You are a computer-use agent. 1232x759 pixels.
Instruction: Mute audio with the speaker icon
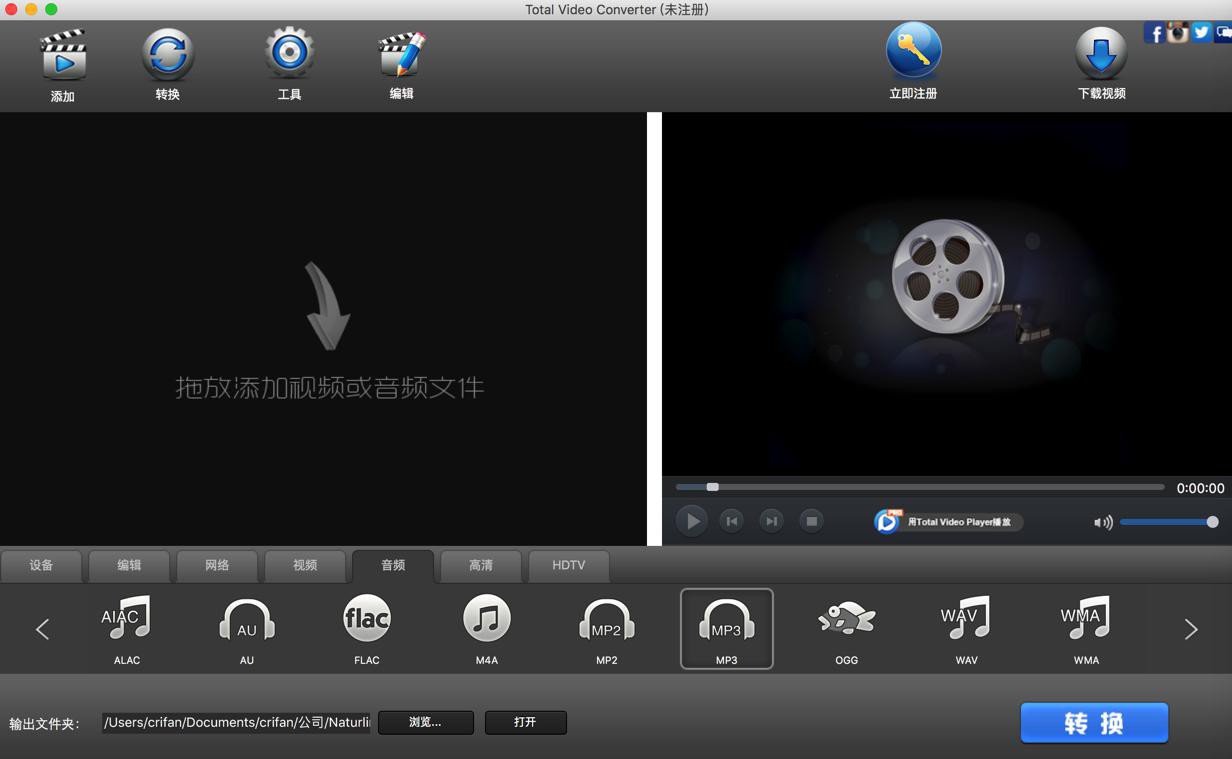tap(1103, 522)
